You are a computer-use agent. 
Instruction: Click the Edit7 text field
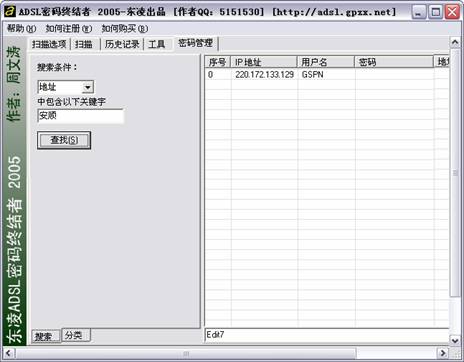[x=327, y=335]
